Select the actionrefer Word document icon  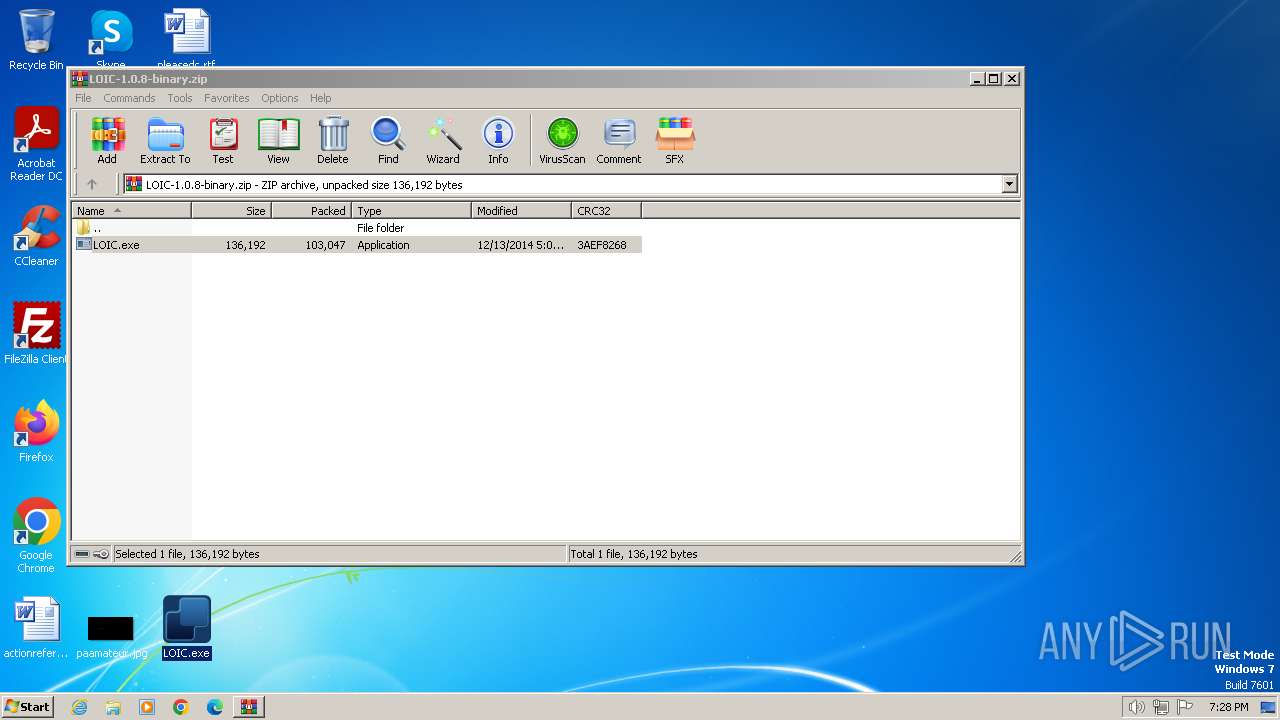tap(36, 628)
